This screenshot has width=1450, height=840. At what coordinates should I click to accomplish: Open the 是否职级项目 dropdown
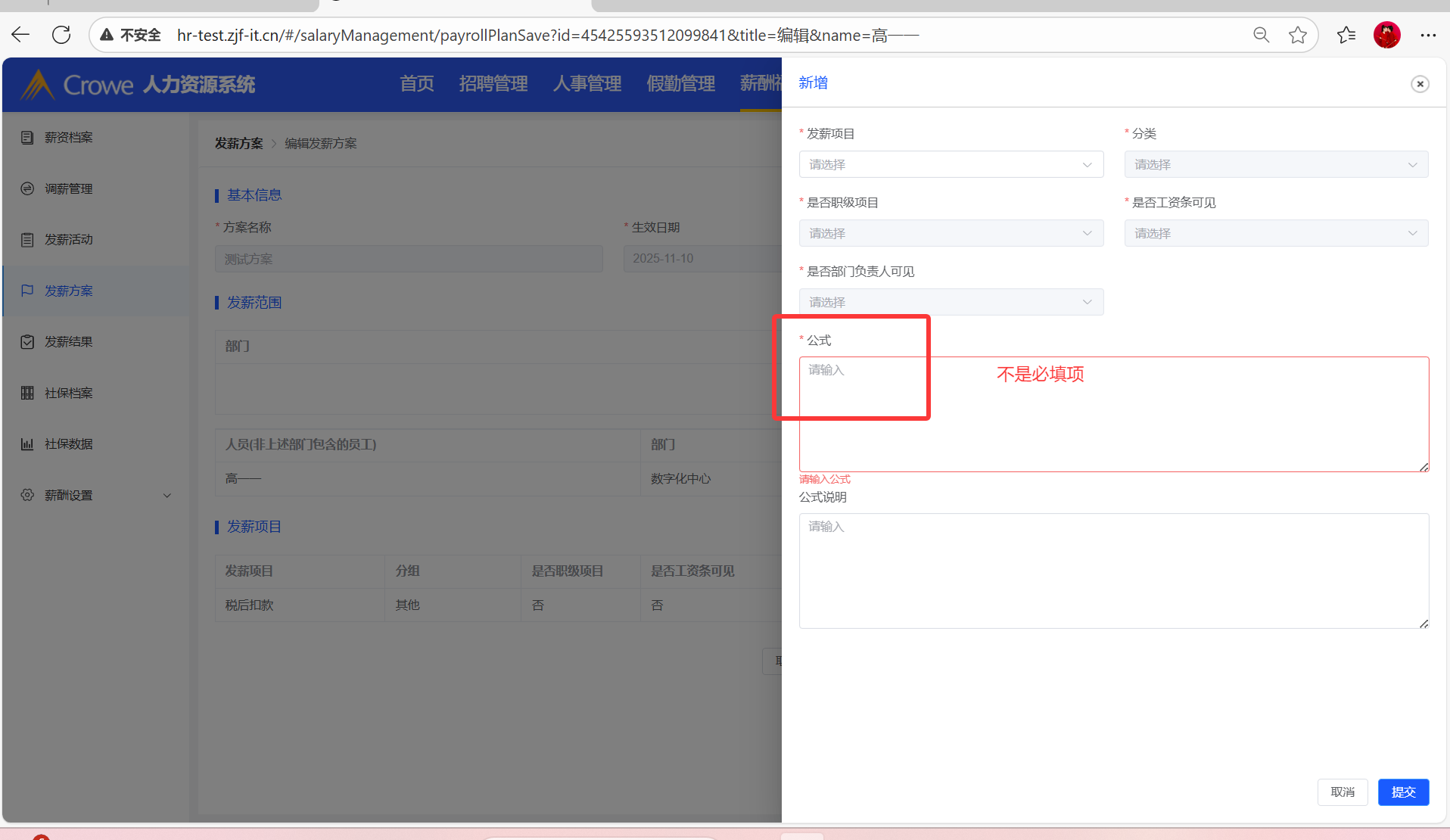tap(951, 233)
